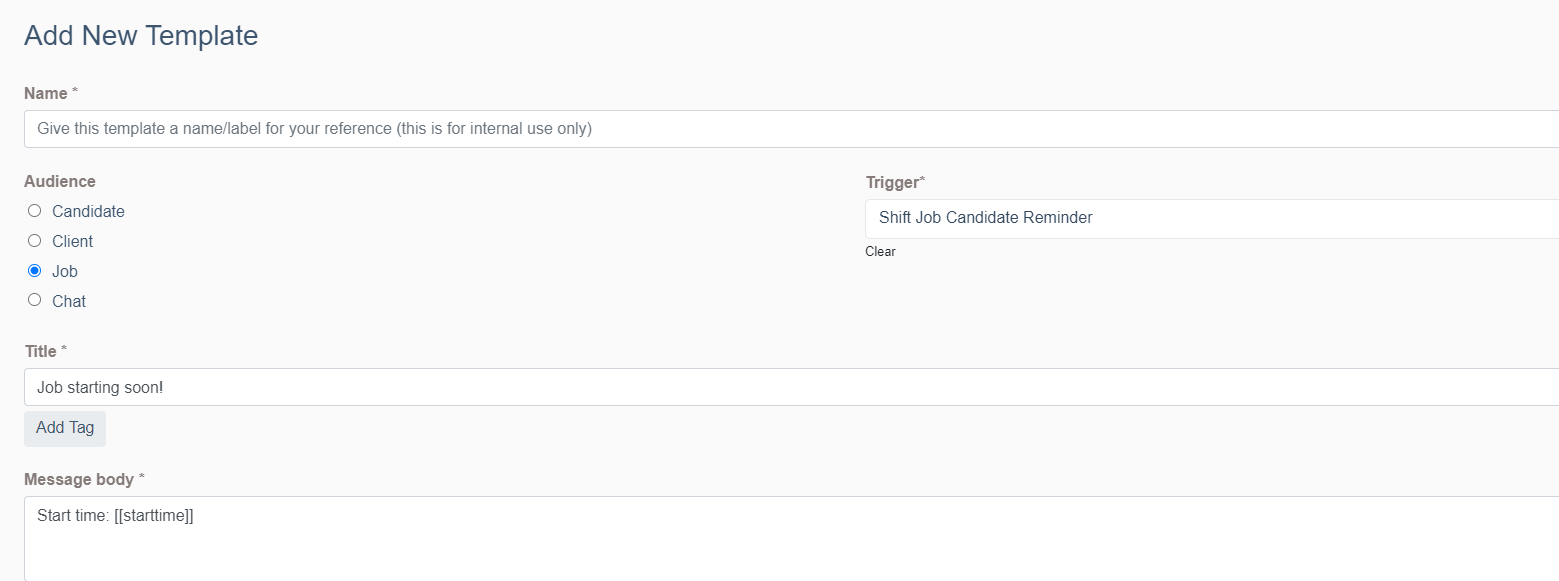Viewport: 1559px width, 581px height.
Task: Click inside the Message body textarea
Action: click(x=791, y=538)
